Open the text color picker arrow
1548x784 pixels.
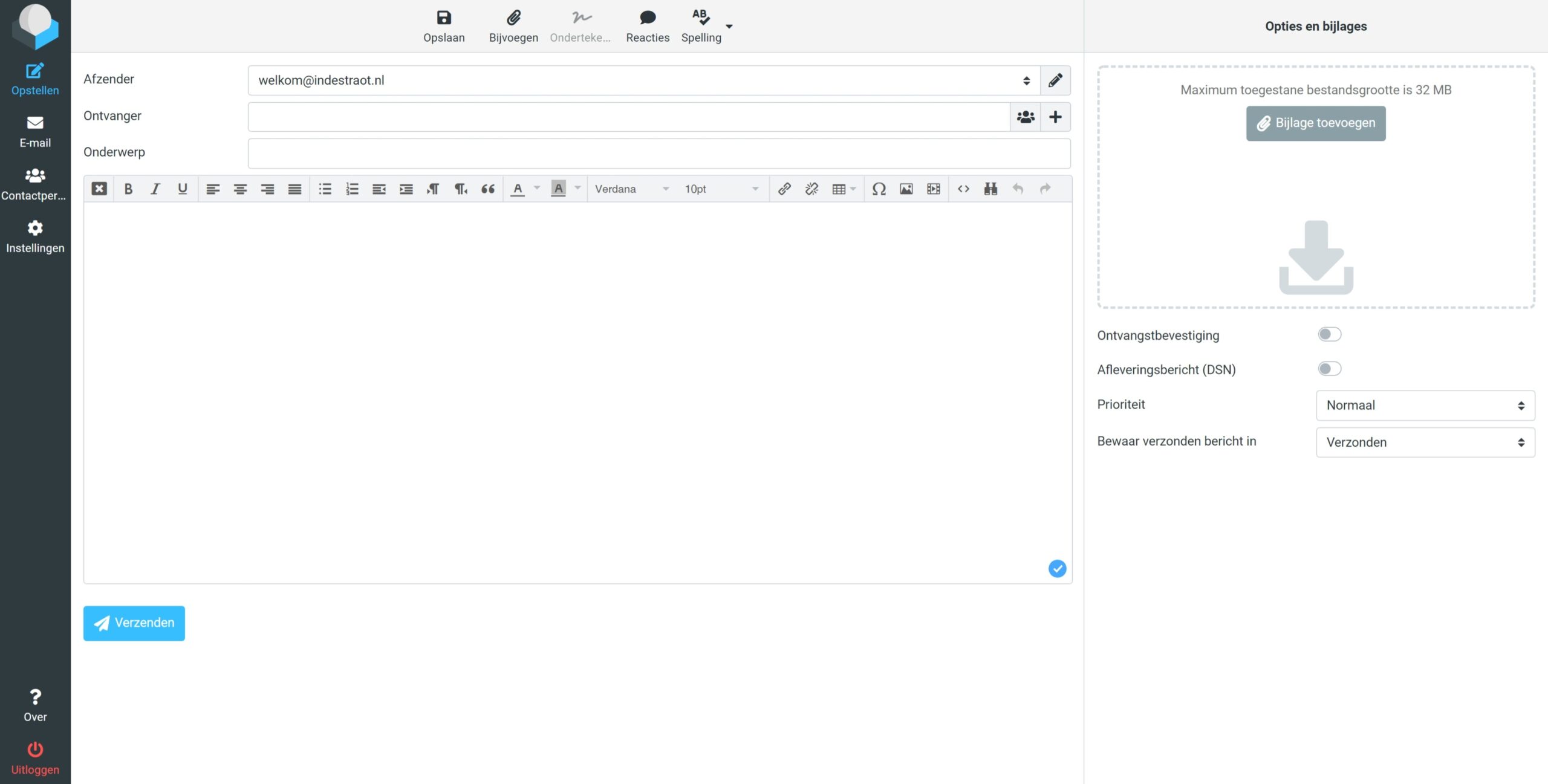(537, 189)
